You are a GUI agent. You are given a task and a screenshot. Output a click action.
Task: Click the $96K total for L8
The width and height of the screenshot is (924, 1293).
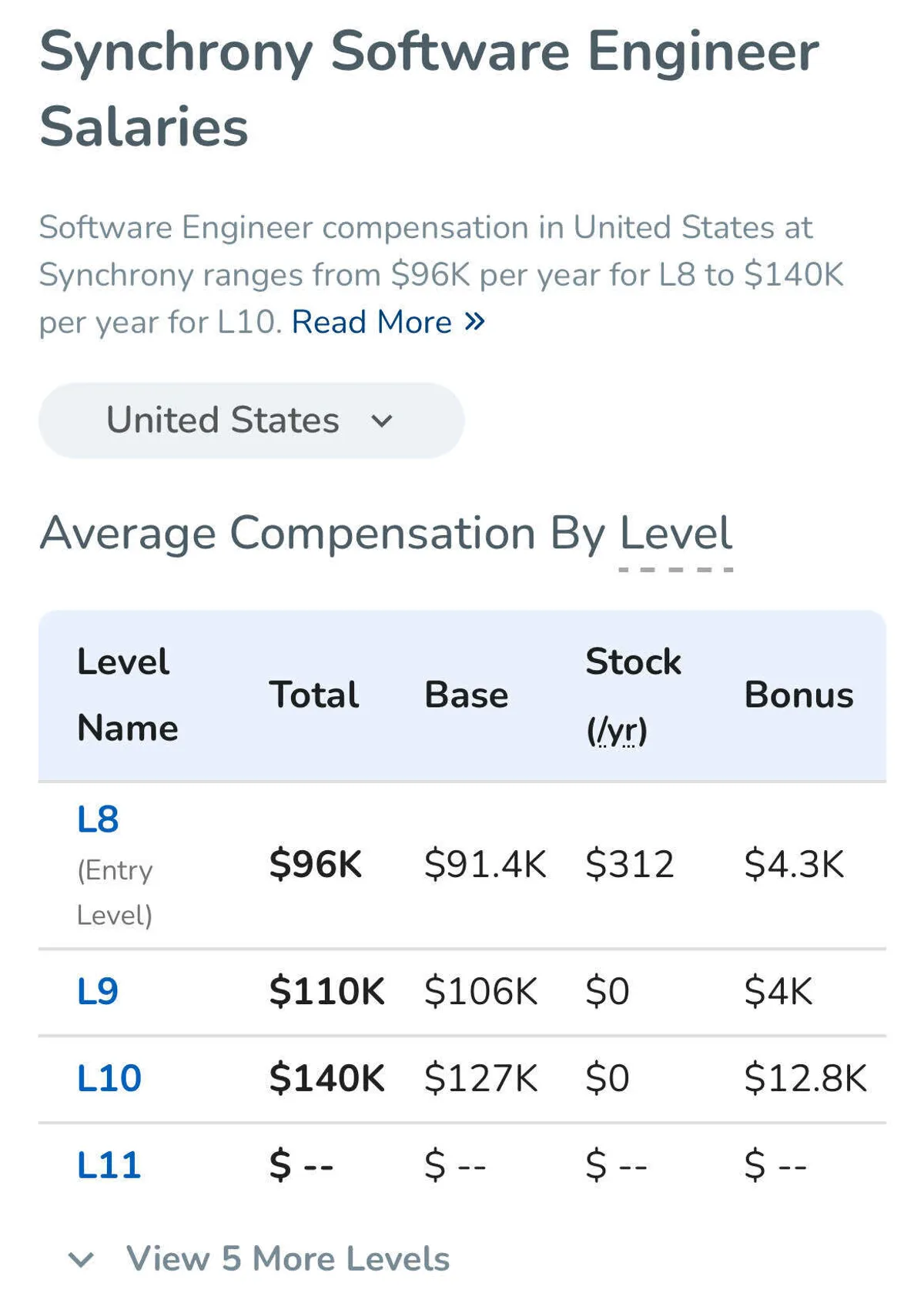(315, 864)
